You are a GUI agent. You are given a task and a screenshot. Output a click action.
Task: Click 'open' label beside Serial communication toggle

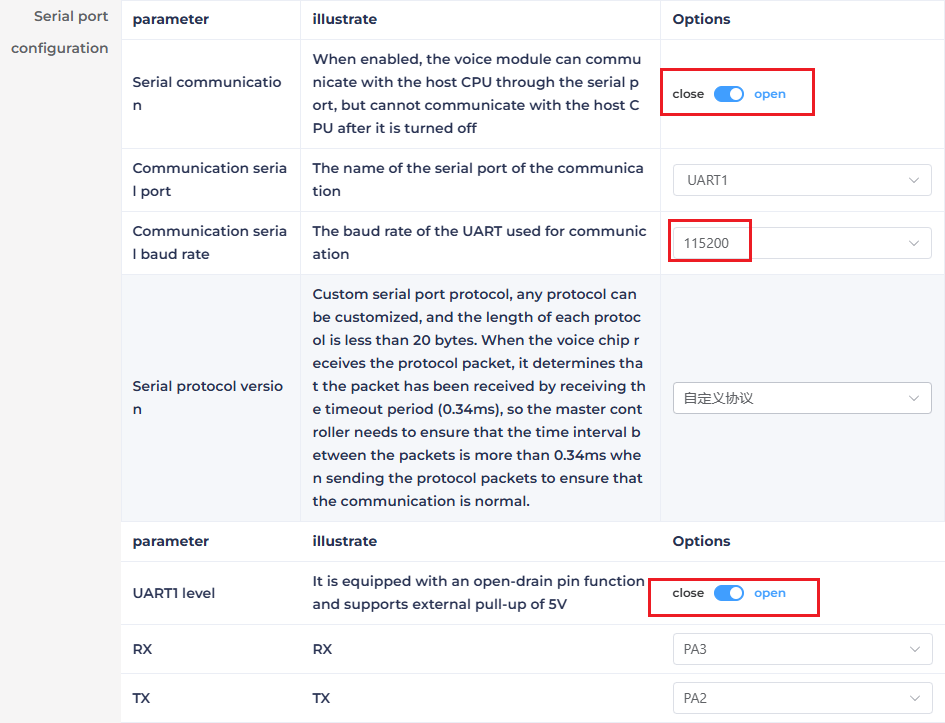770,94
